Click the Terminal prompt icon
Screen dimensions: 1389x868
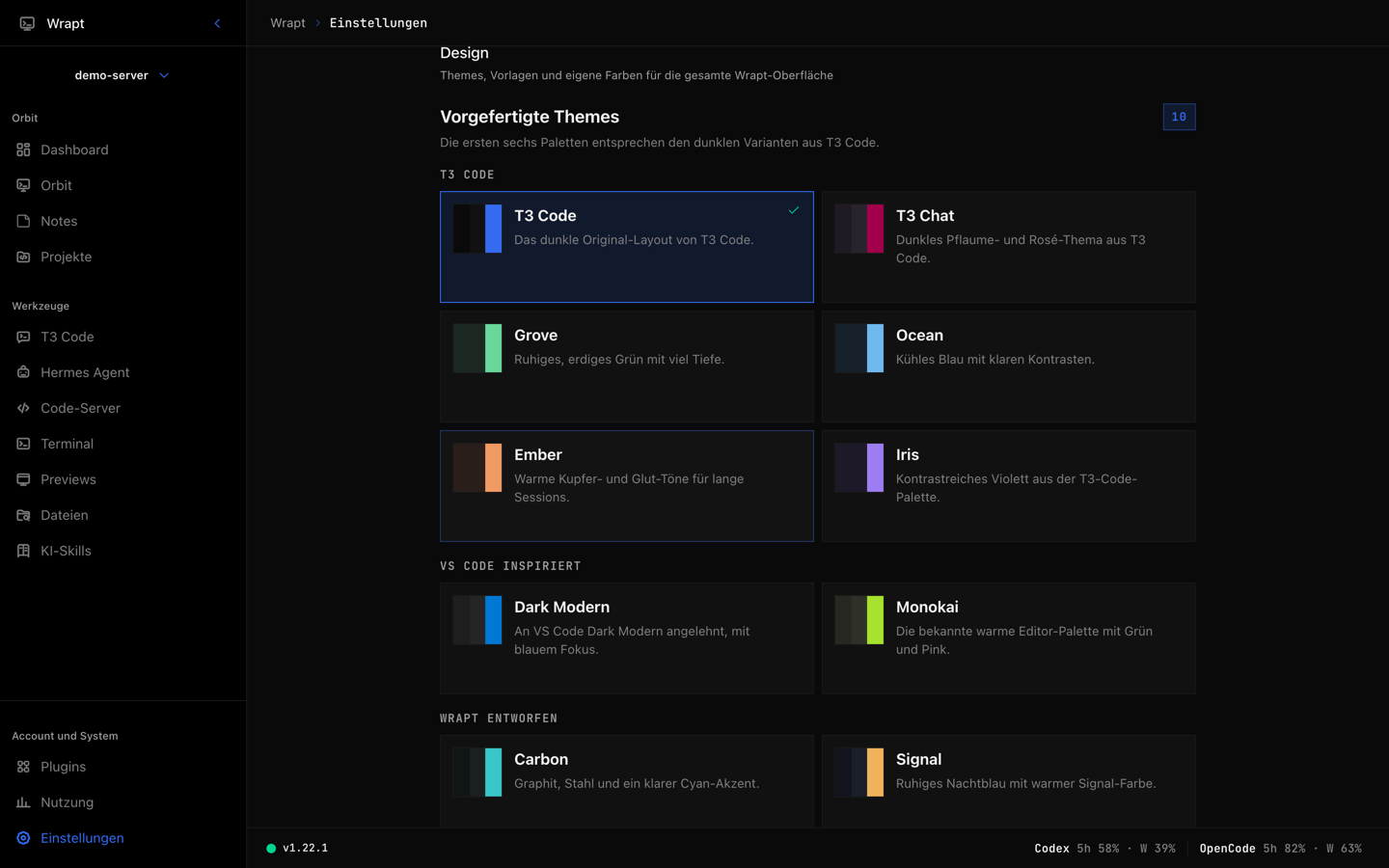coord(23,444)
